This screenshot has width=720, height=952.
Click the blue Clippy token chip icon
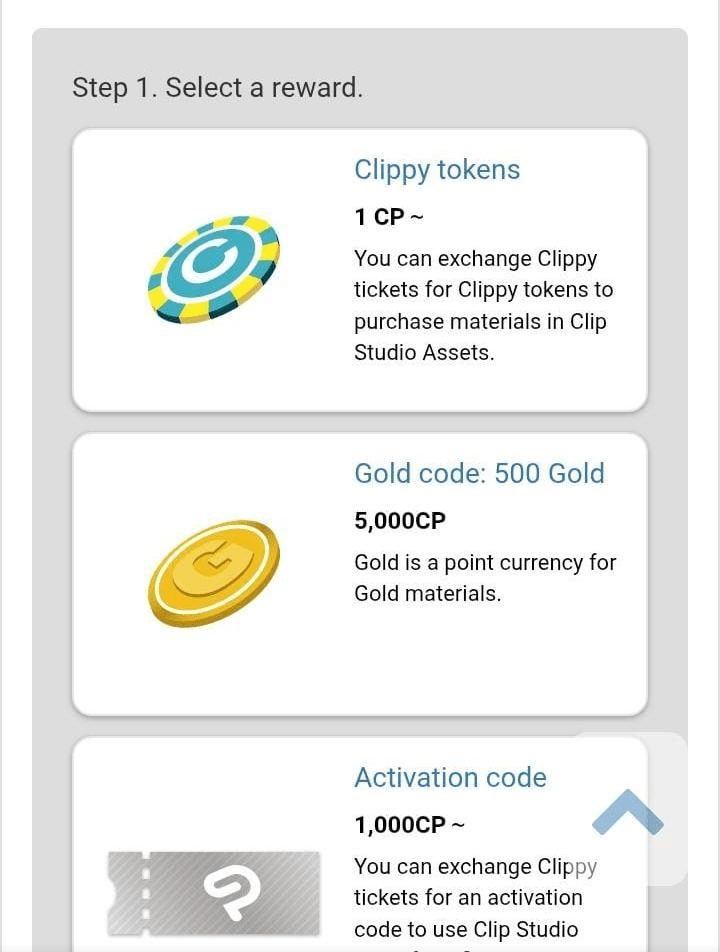(x=214, y=269)
